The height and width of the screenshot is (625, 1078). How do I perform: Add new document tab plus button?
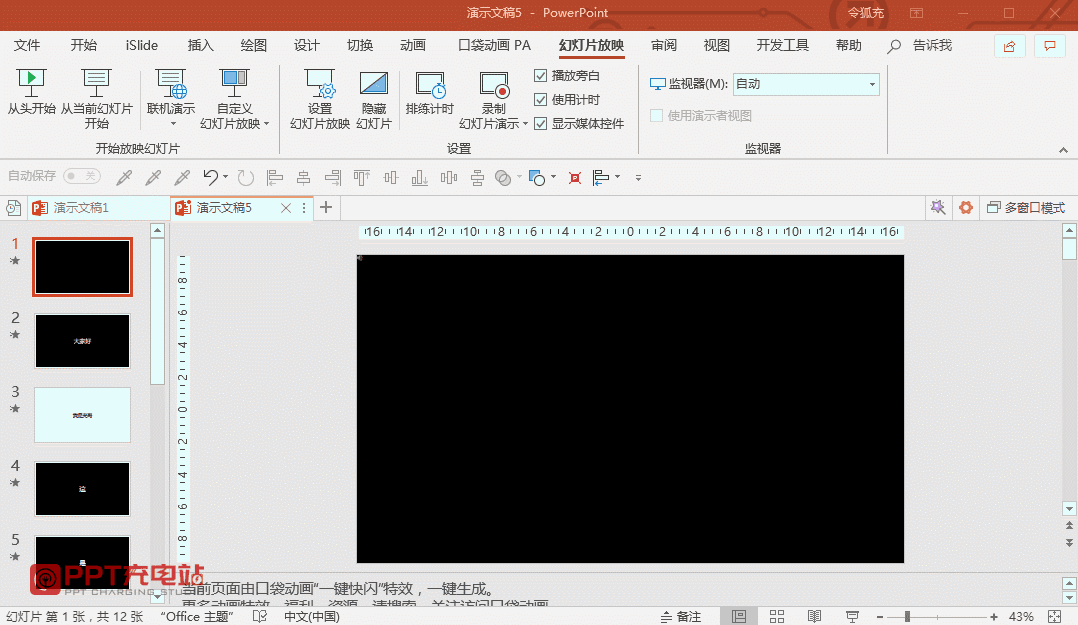[x=326, y=207]
